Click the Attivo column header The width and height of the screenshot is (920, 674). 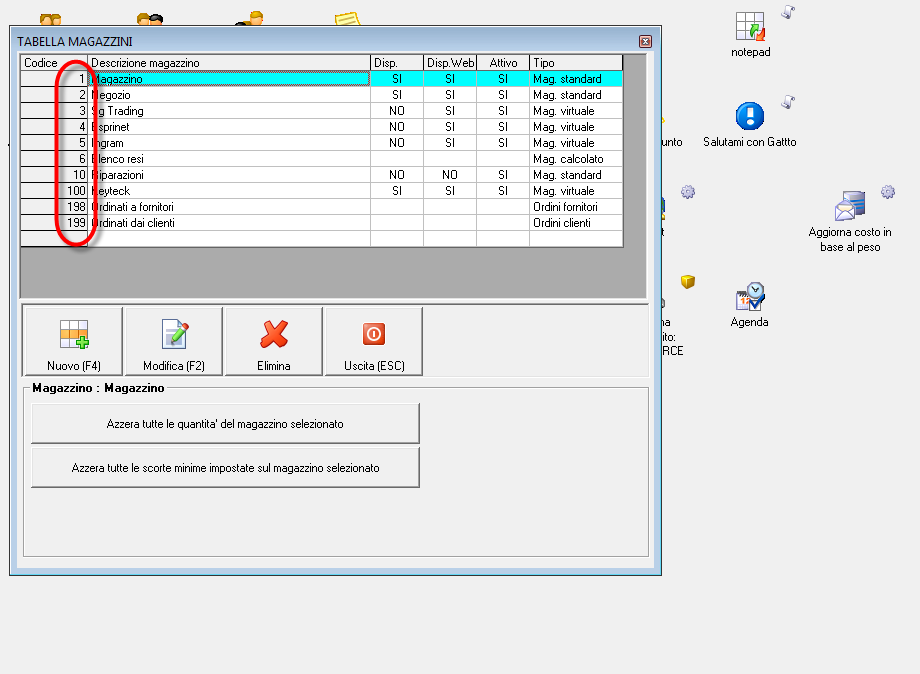click(503, 63)
